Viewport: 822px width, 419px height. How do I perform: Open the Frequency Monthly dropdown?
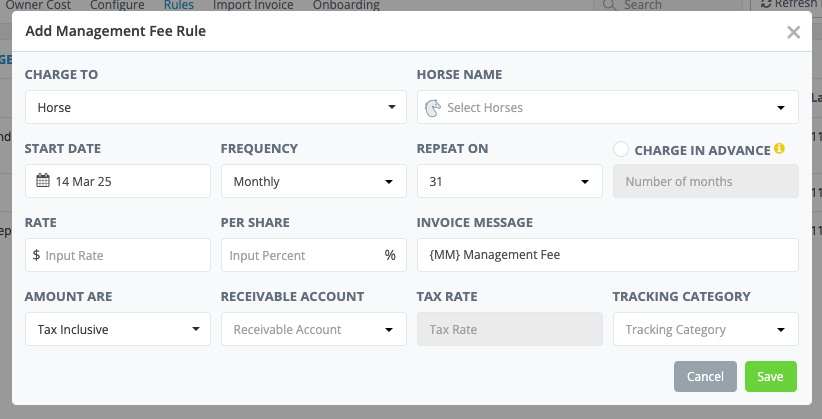coord(312,182)
